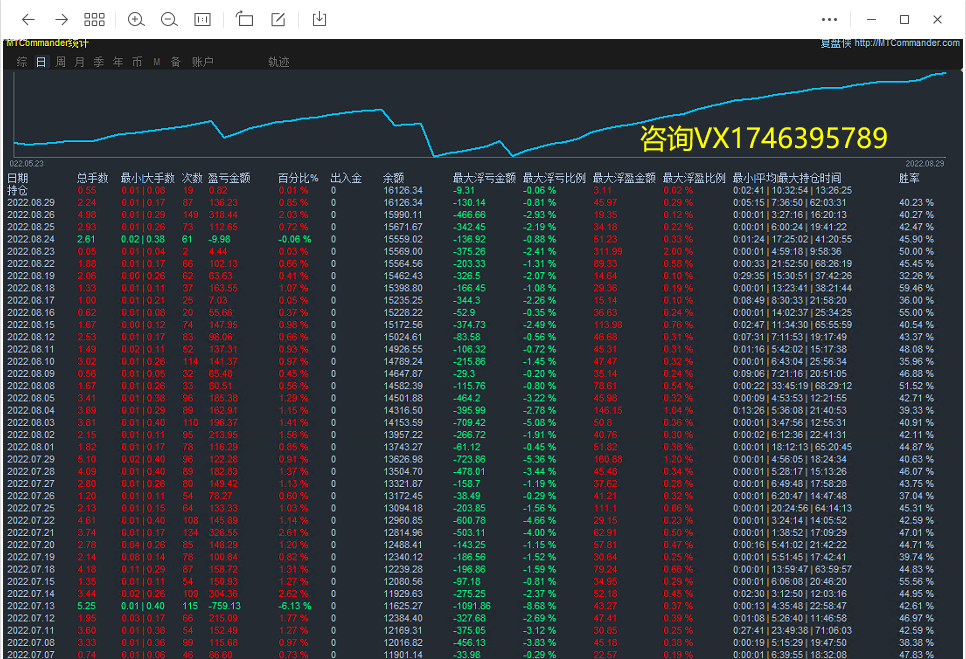This screenshot has width=966, height=659.
Task: Select the 2022.08.03 date row
Action: point(31,422)
